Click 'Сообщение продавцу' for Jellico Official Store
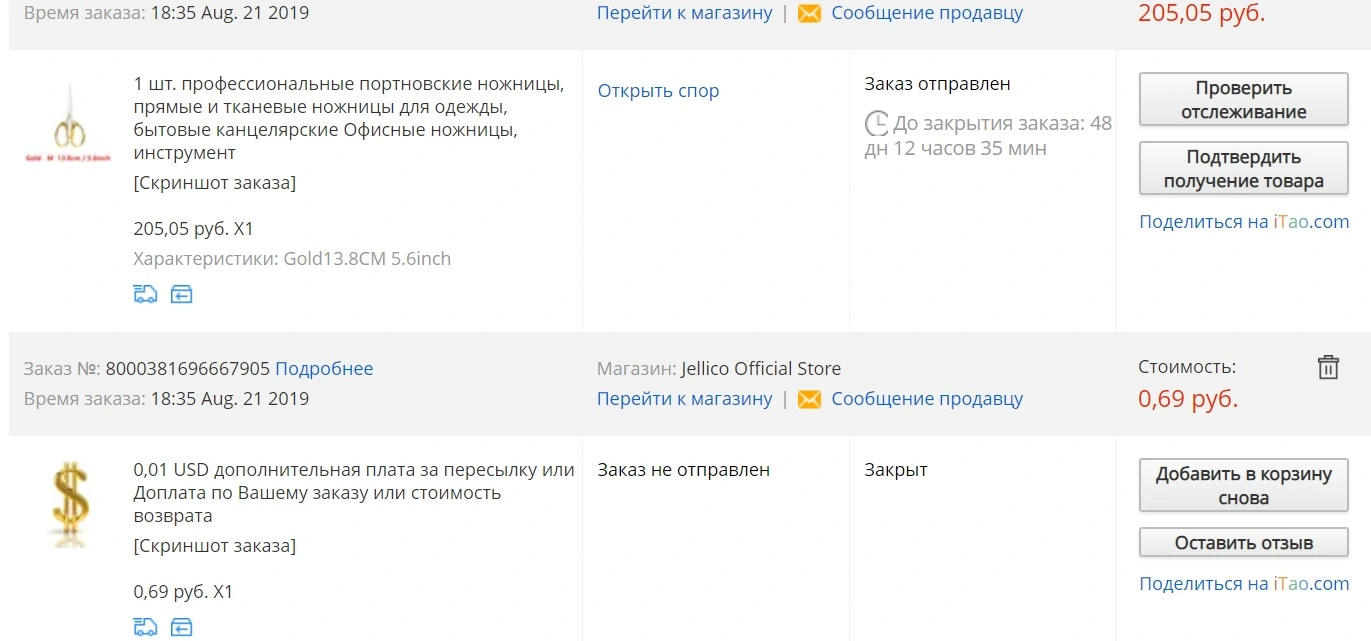The height and width of the screenshot is (641, 1371). click(x=927, y=398)
